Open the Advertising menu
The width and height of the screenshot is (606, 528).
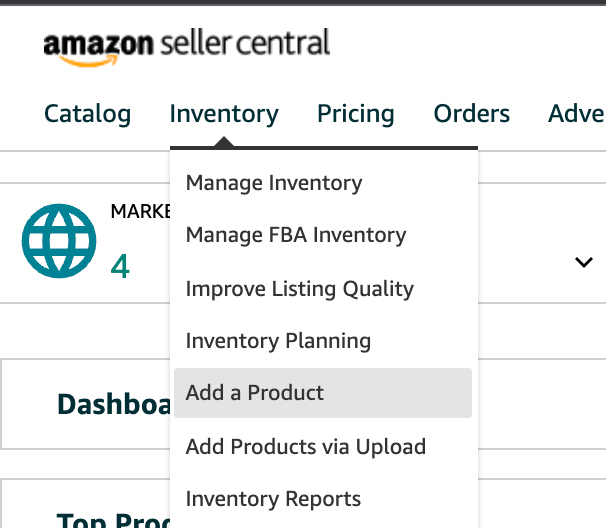pos(577,114)
